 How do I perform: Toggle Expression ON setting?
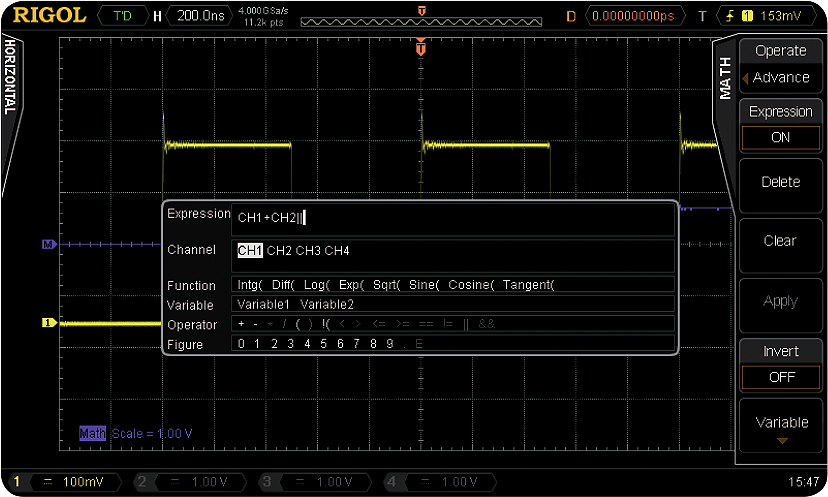coord(780,138)
